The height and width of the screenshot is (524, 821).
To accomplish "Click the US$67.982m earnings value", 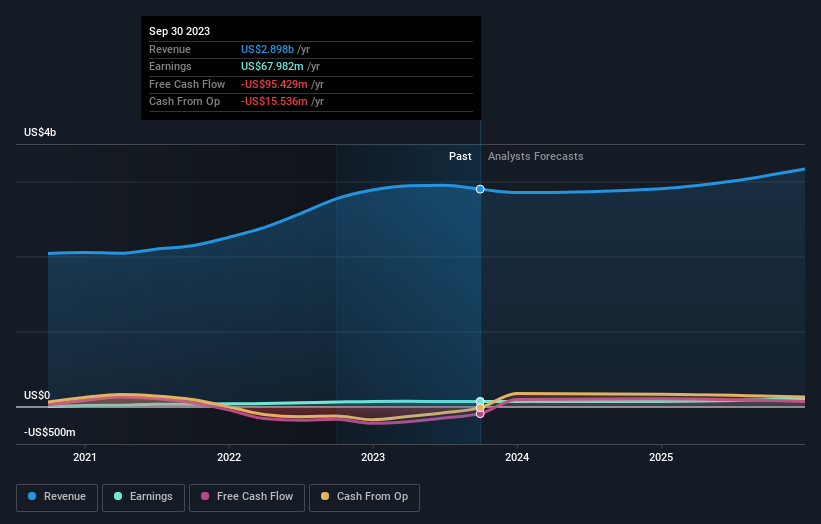I will pyautogui.click(x=272, y=66).
